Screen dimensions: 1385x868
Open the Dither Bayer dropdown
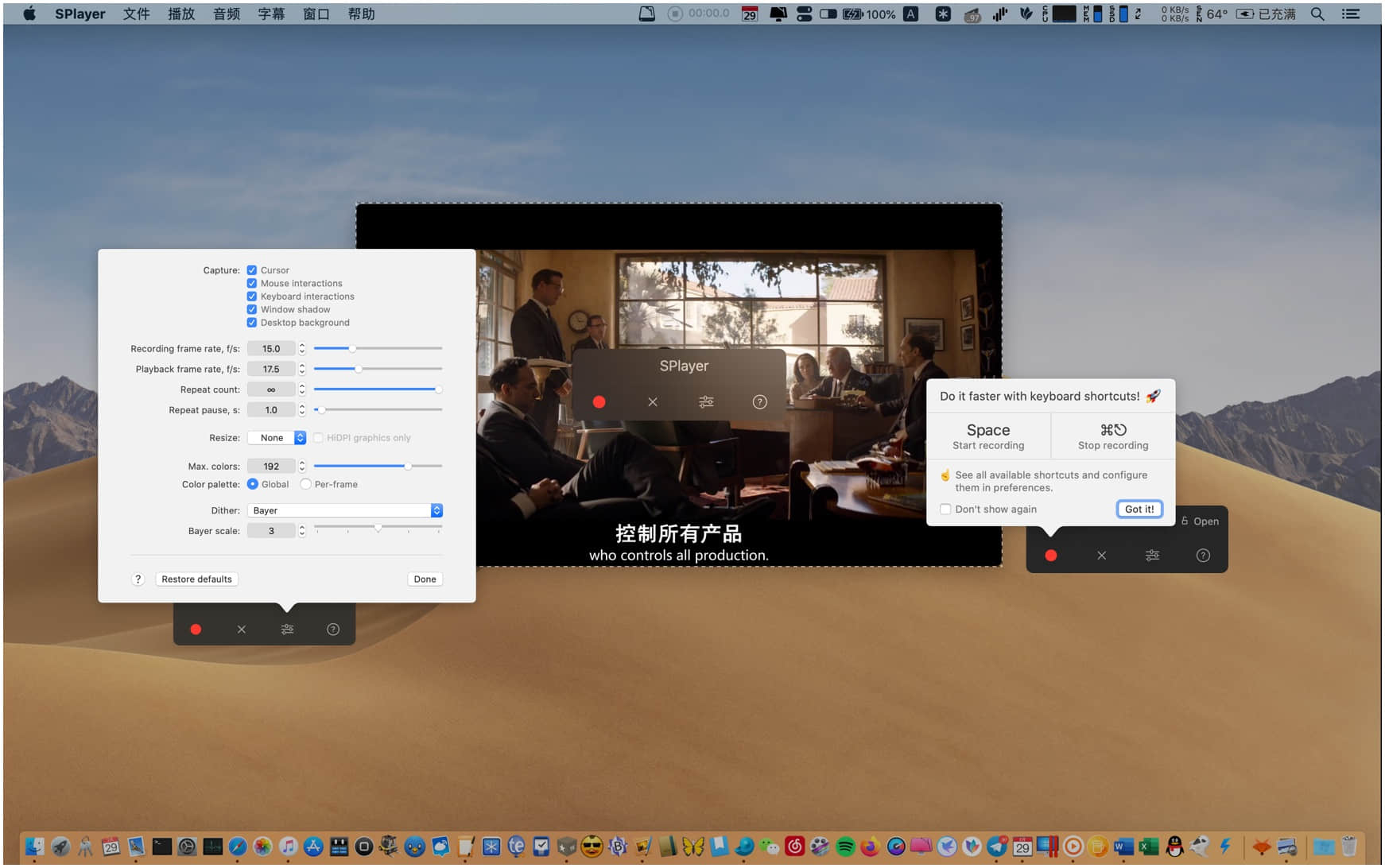tap(345, 510)
